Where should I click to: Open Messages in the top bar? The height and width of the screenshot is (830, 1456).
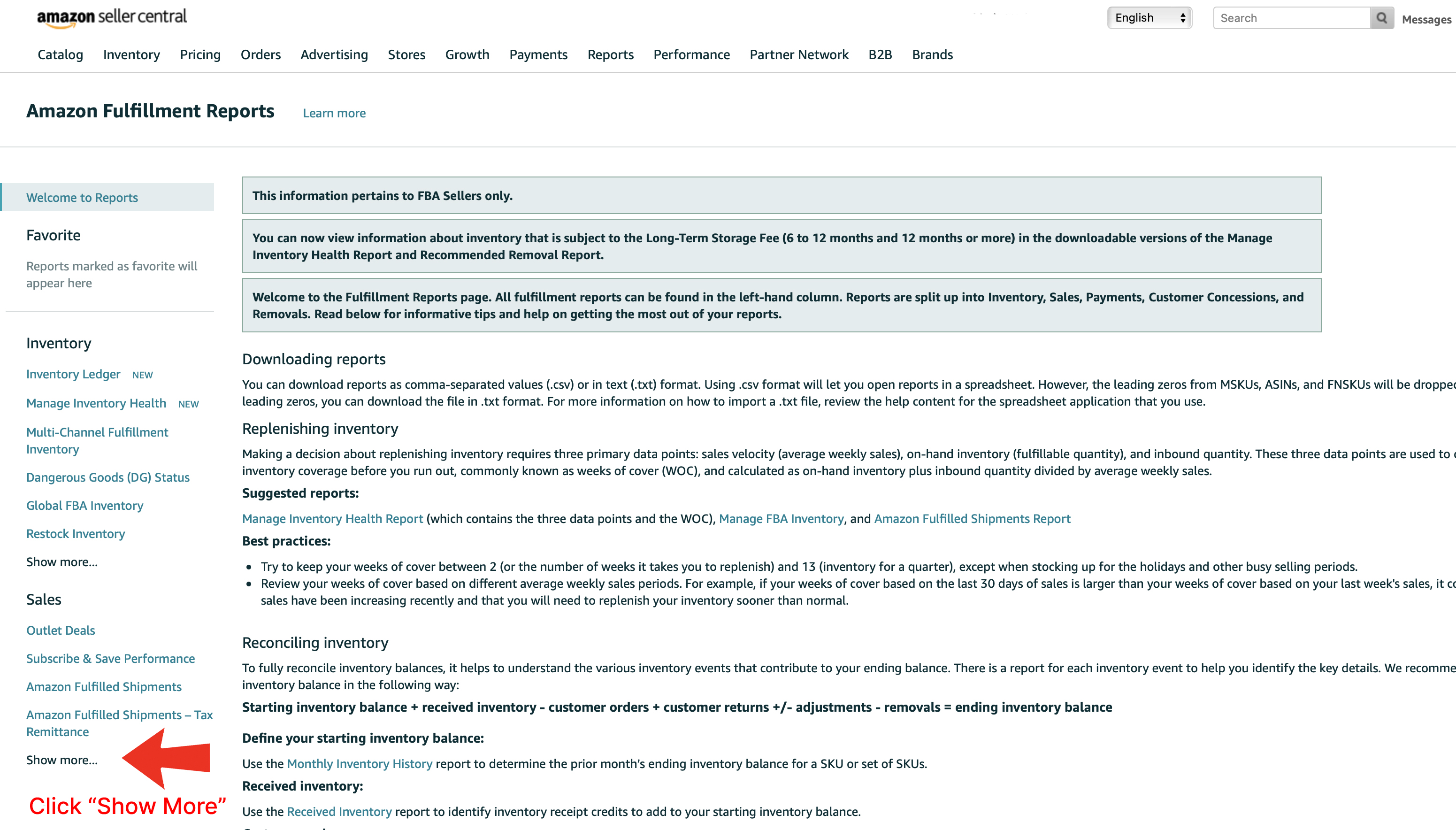1426,19
